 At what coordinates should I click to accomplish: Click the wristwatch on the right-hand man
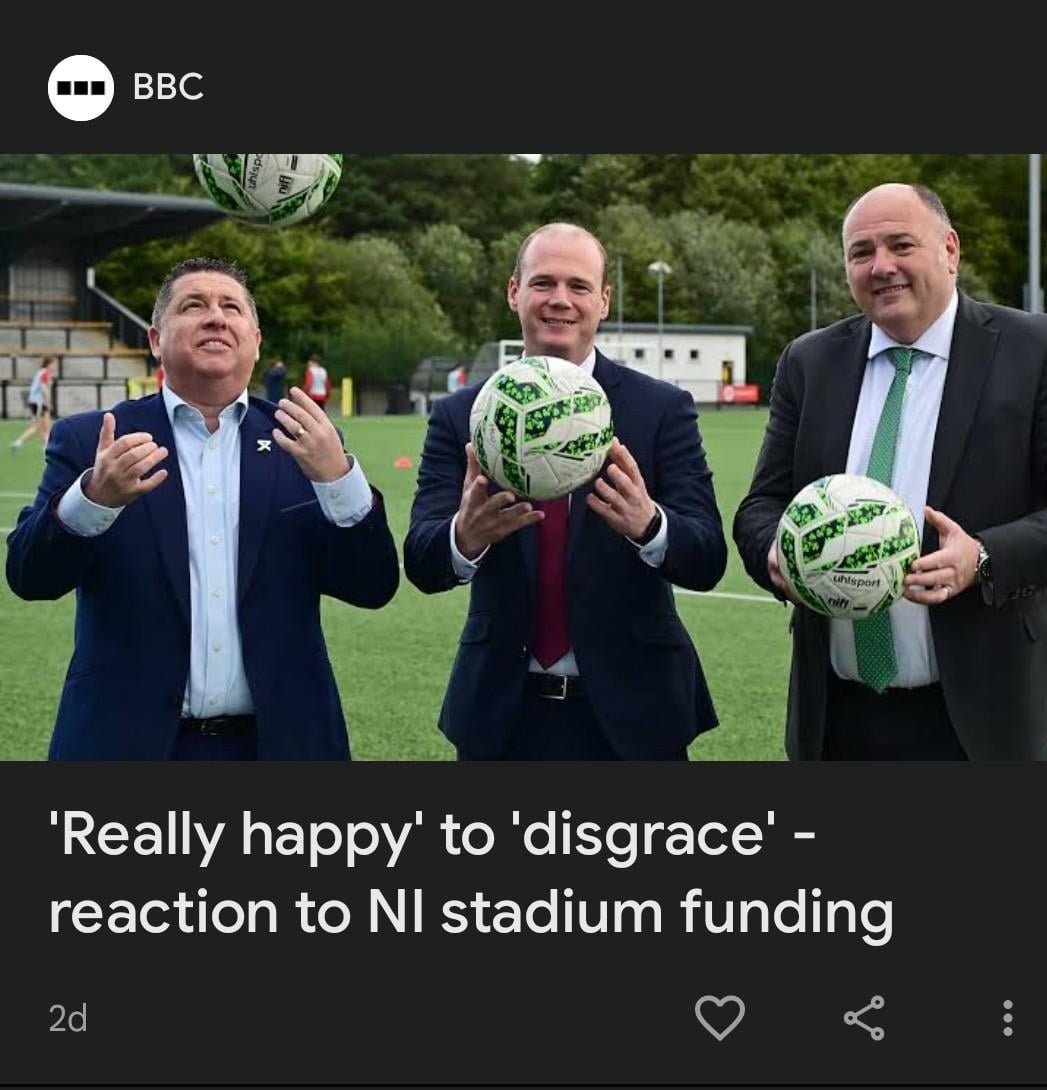point(983,564)
